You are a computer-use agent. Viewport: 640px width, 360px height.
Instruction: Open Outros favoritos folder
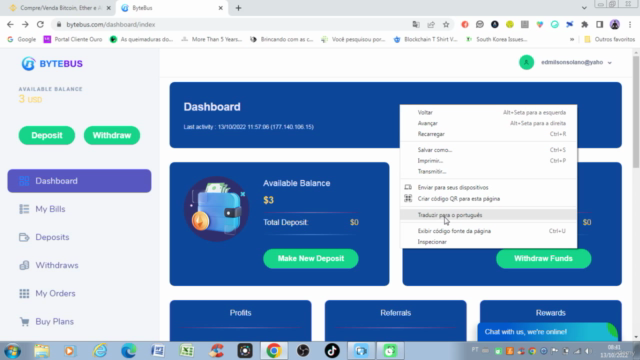tap(610, 39)
